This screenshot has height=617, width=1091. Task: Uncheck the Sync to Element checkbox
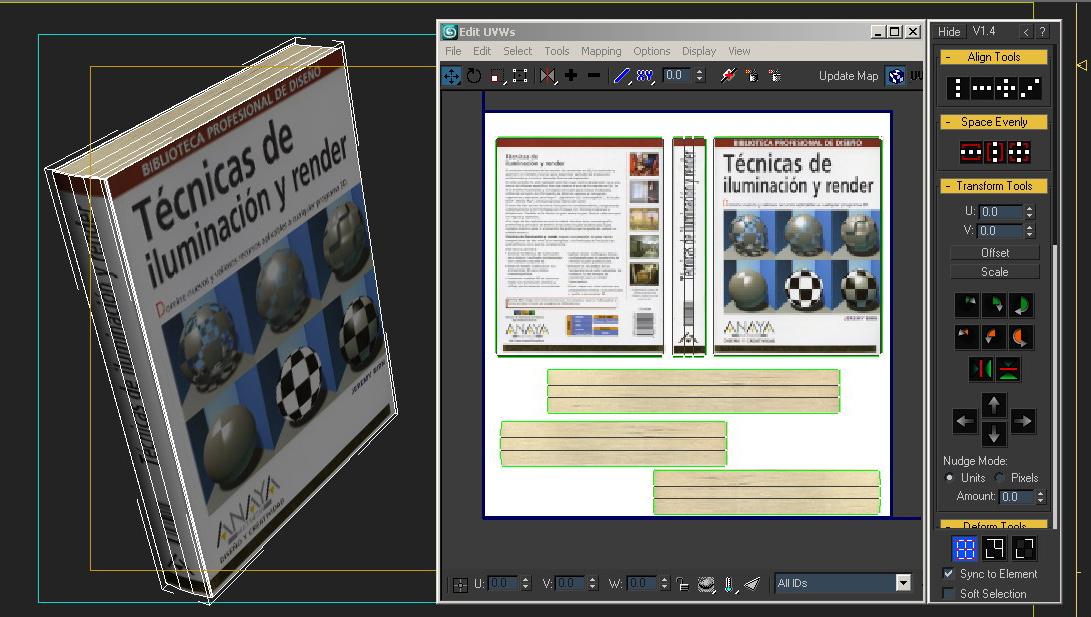point(948,574)
